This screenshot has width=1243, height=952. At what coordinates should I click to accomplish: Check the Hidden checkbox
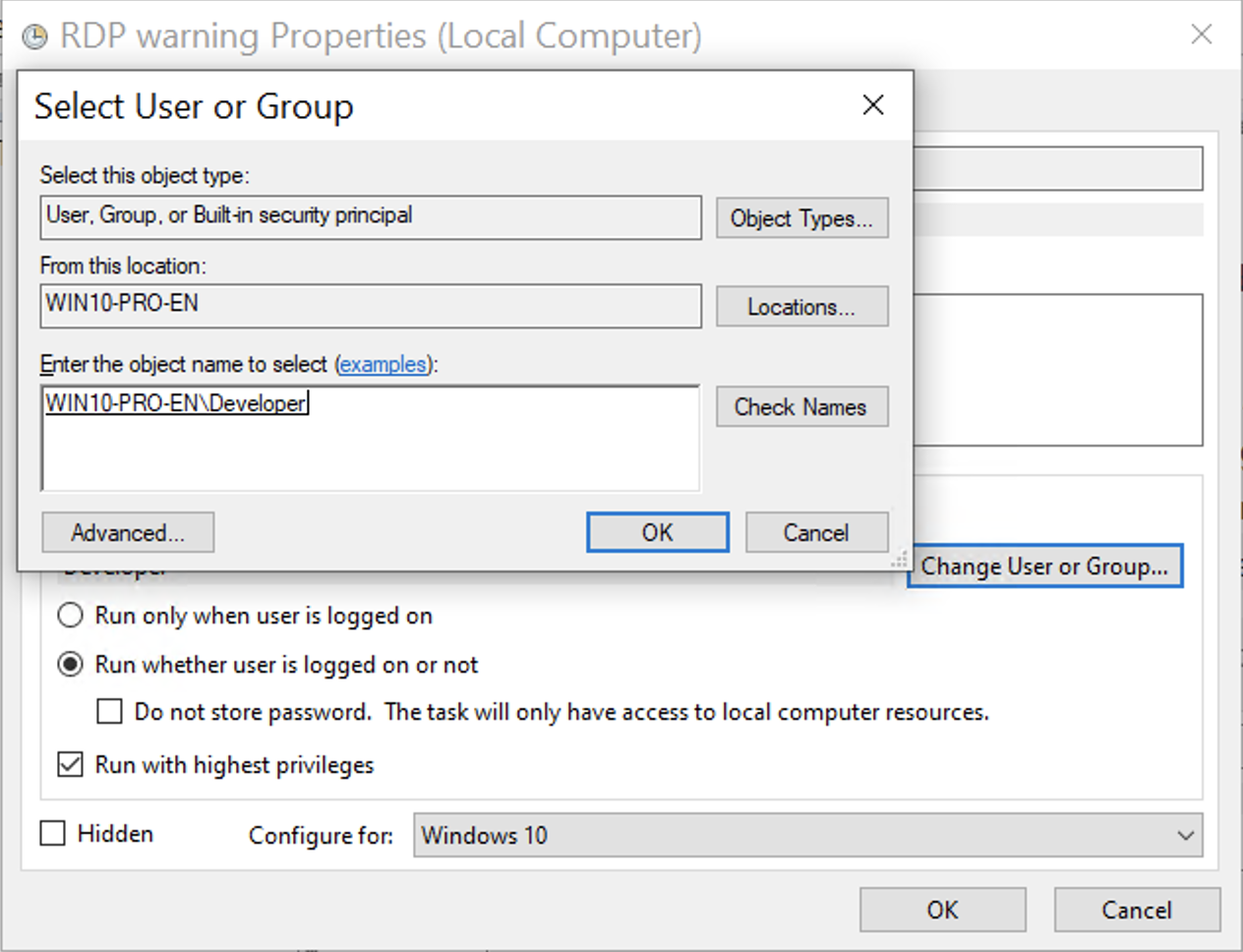point(52,833)
